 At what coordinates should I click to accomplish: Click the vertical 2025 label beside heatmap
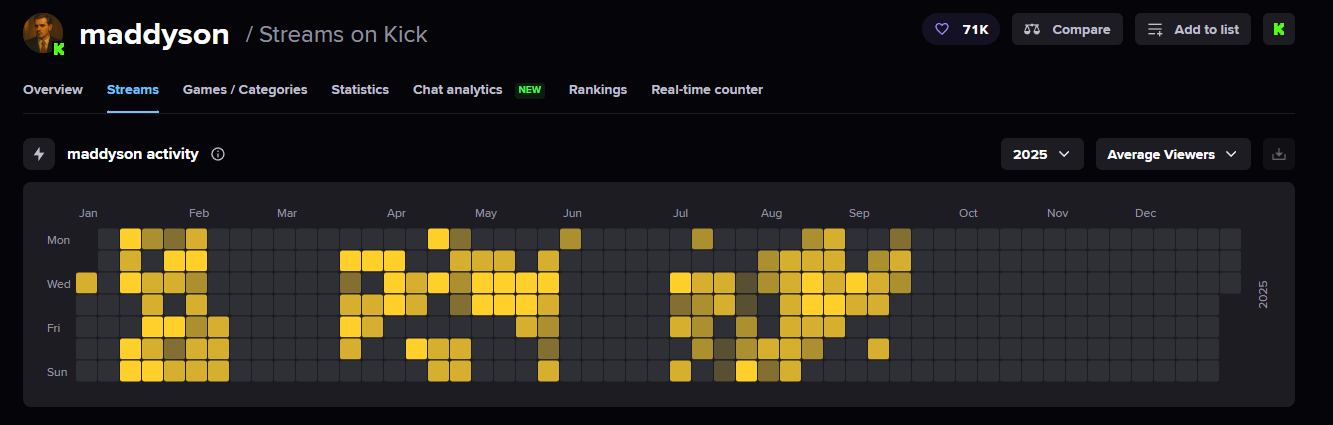click(x=1263, y=294)
